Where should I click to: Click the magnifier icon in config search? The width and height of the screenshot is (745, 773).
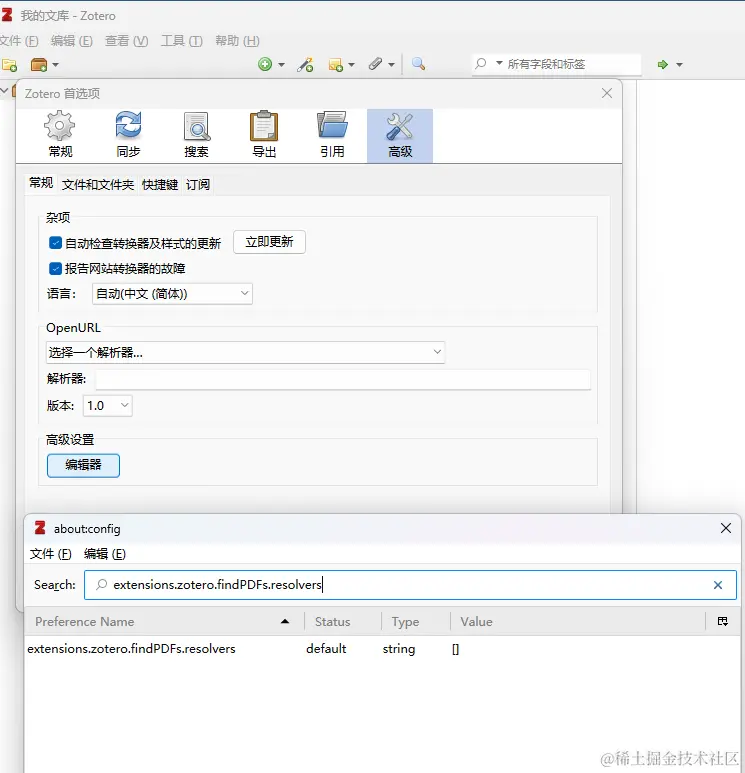tap(101, 585)
